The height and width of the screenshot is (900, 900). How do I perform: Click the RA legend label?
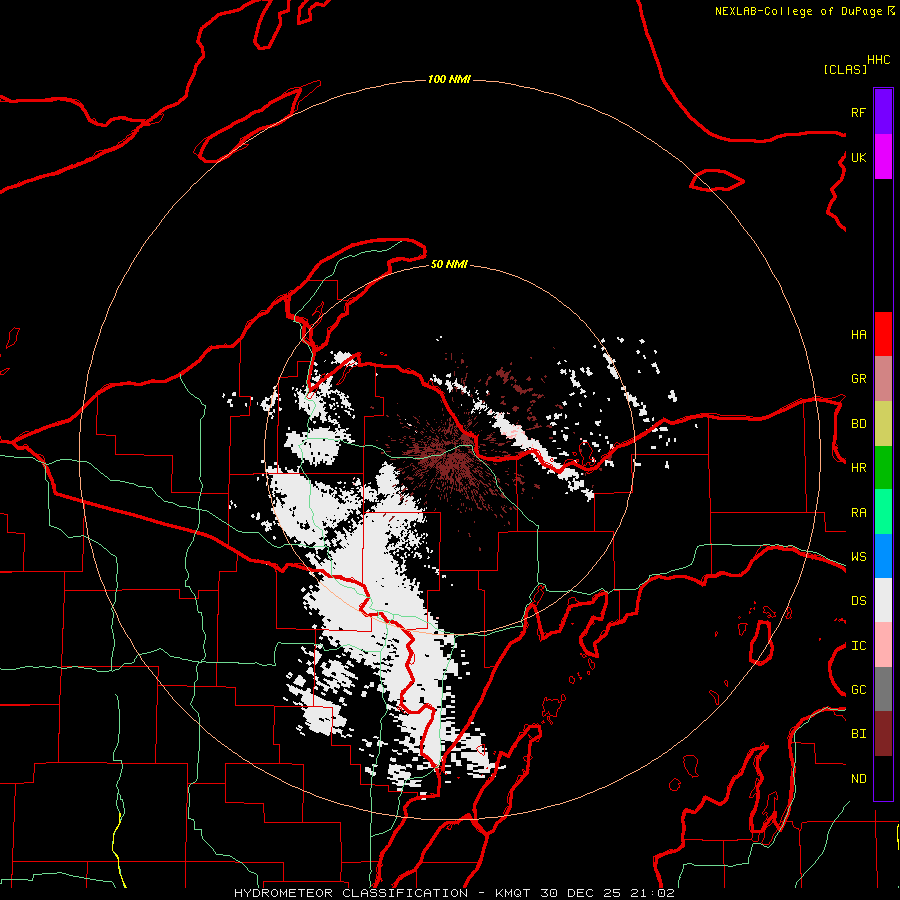click(x=858, y=513)
